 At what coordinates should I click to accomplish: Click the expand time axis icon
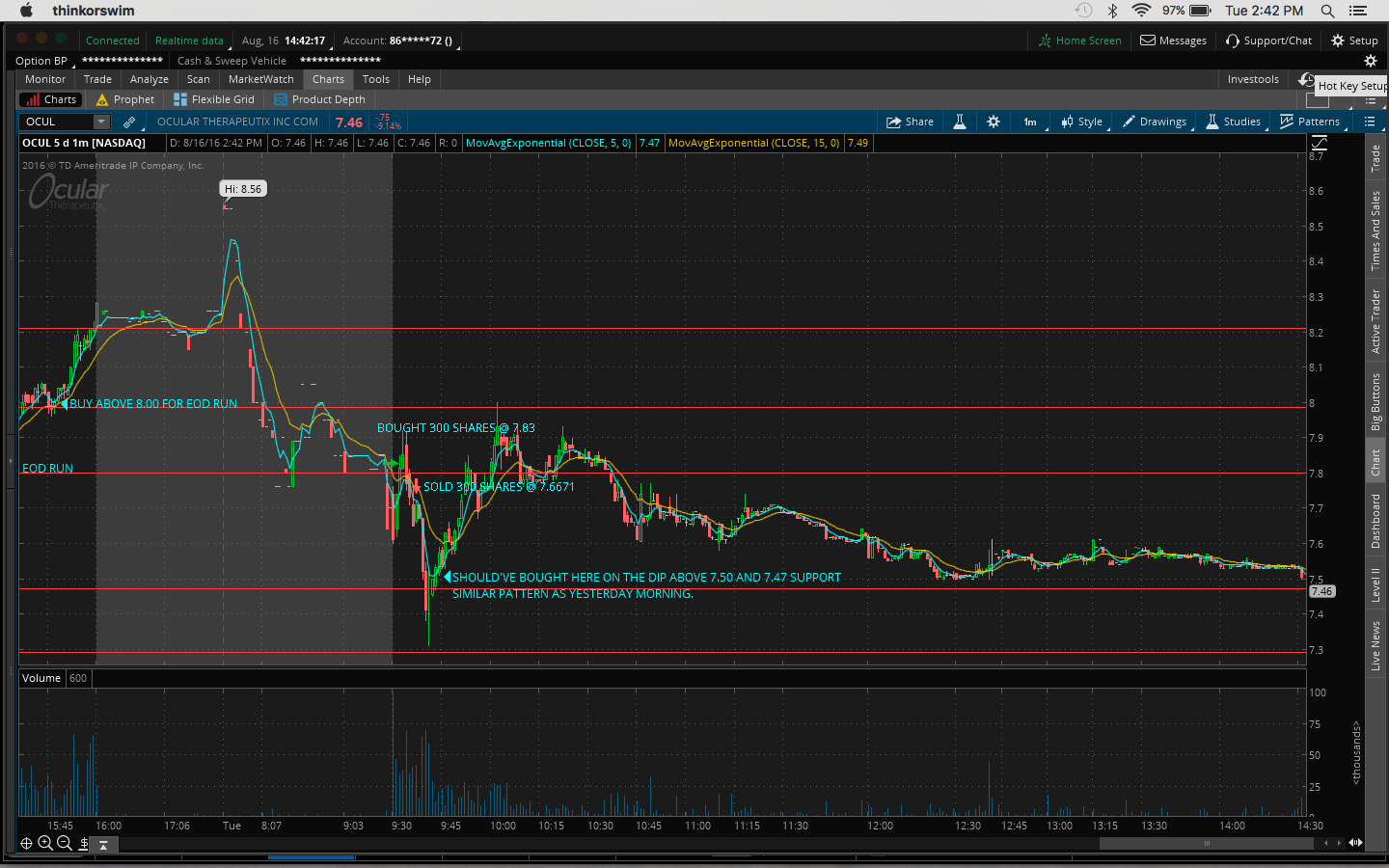1356,843
